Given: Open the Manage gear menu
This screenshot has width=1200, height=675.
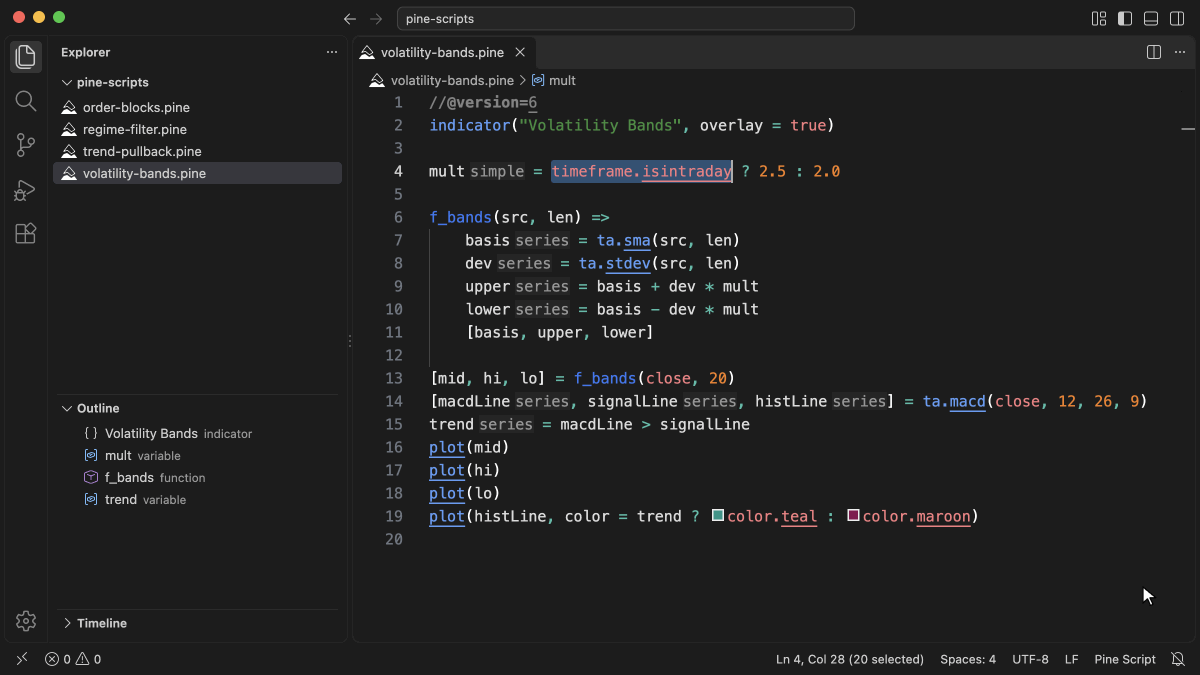Looking at the screenshot, I should click(x=26, y=621).
